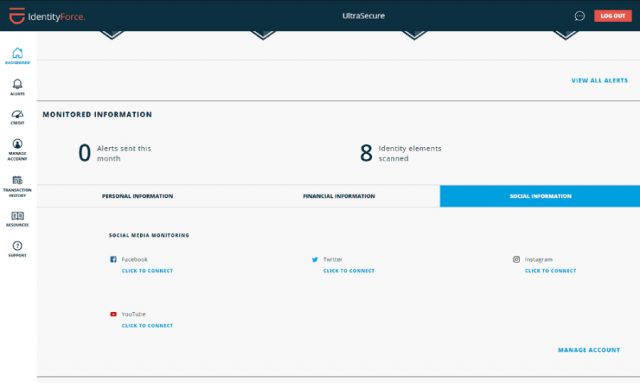Switch to Personal Information tab
Viewport: 640px width, 383px height.
coord(138,196)
